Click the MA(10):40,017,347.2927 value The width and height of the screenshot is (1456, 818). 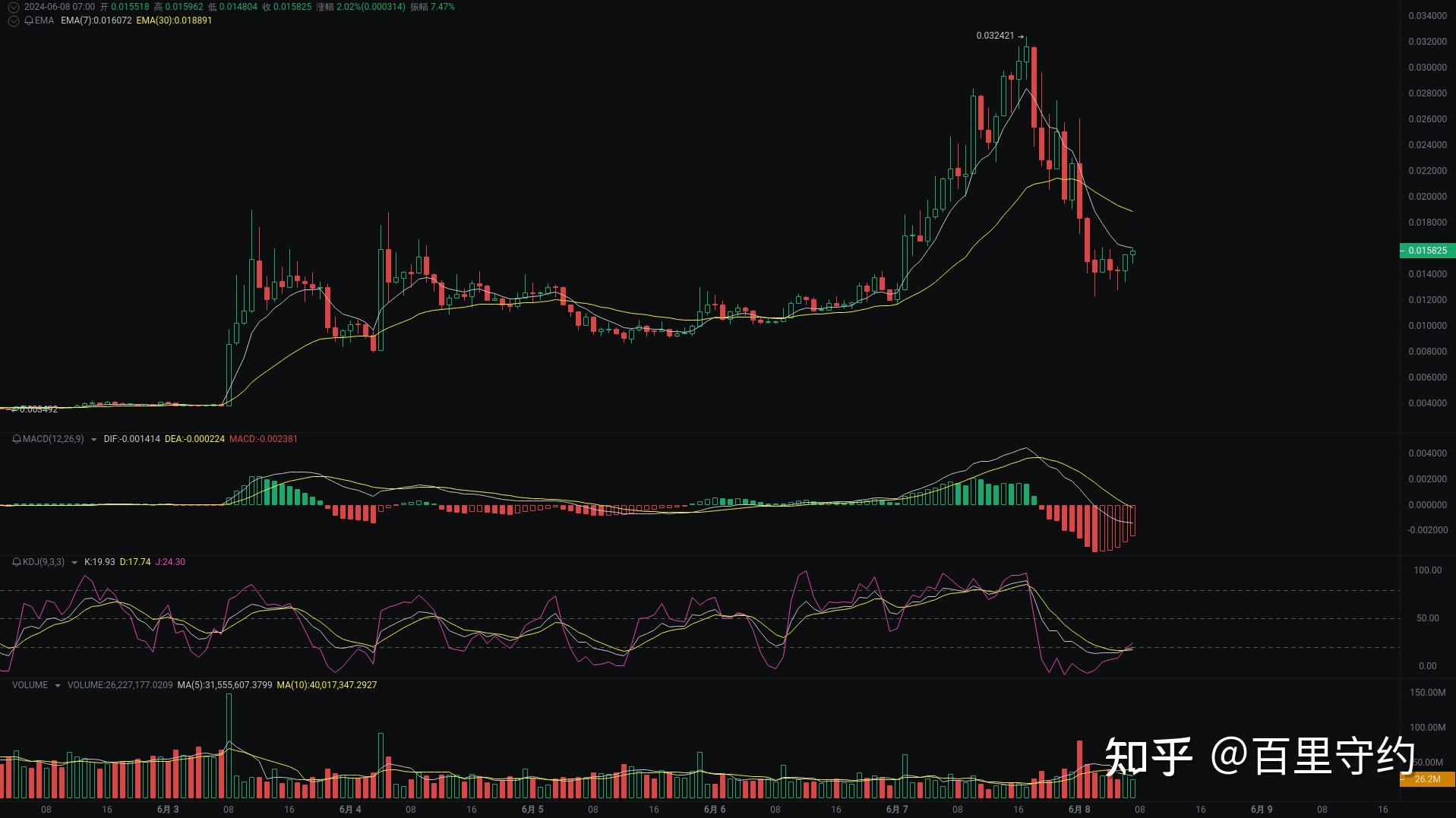click(x=327, y=685)
